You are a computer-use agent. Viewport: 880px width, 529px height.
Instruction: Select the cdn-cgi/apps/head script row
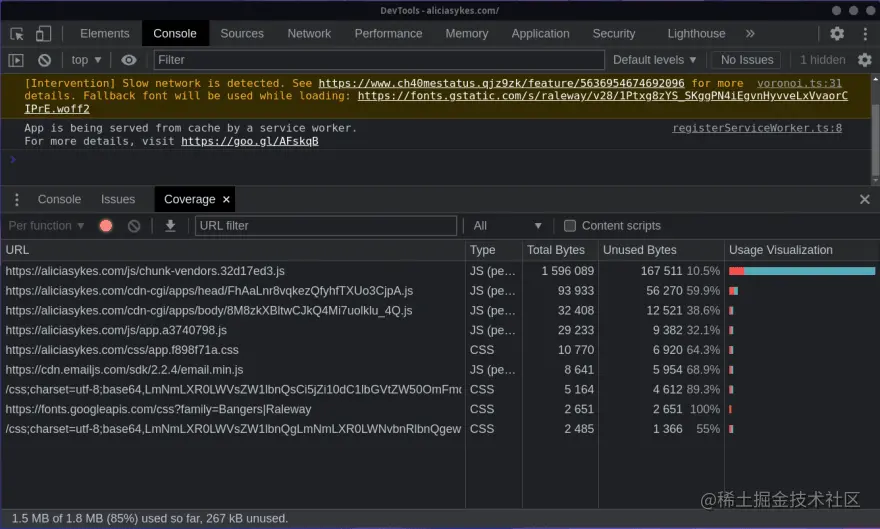pyautogui.click(x=440, y=291)
